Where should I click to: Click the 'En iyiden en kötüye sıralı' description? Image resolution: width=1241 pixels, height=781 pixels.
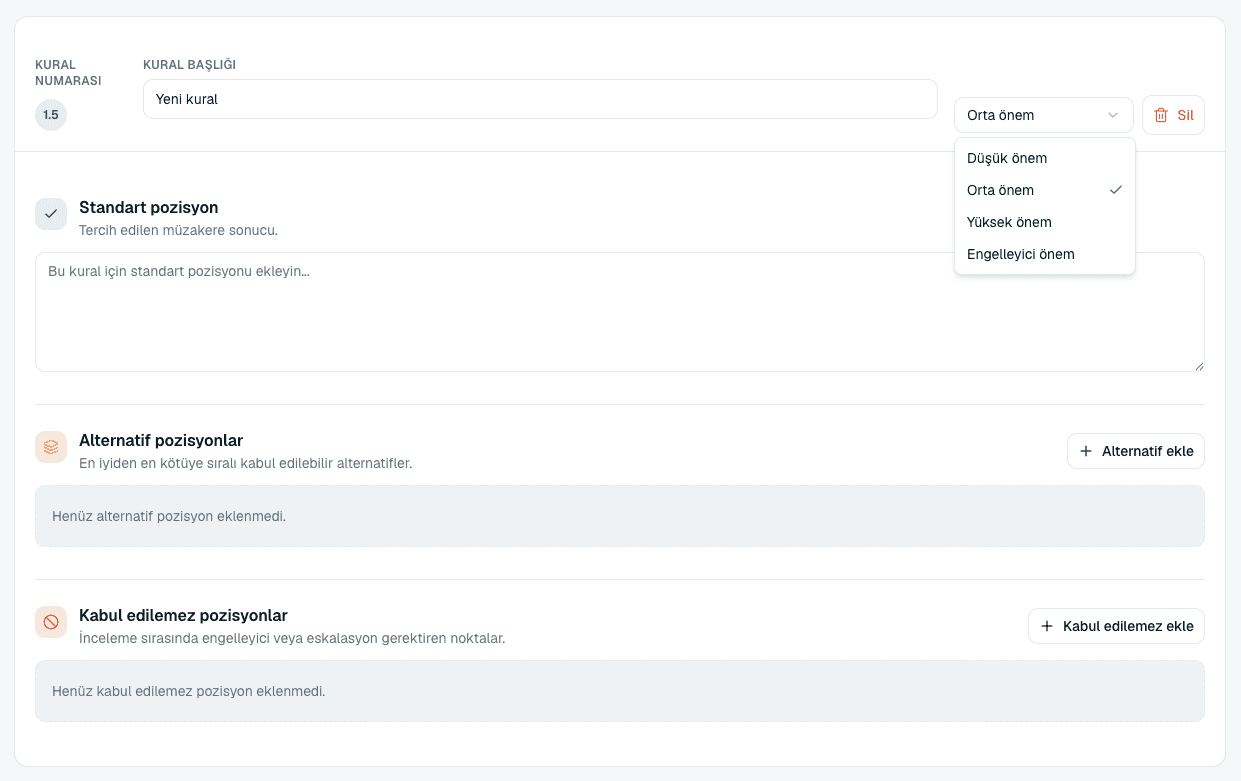tap(246, 463)
